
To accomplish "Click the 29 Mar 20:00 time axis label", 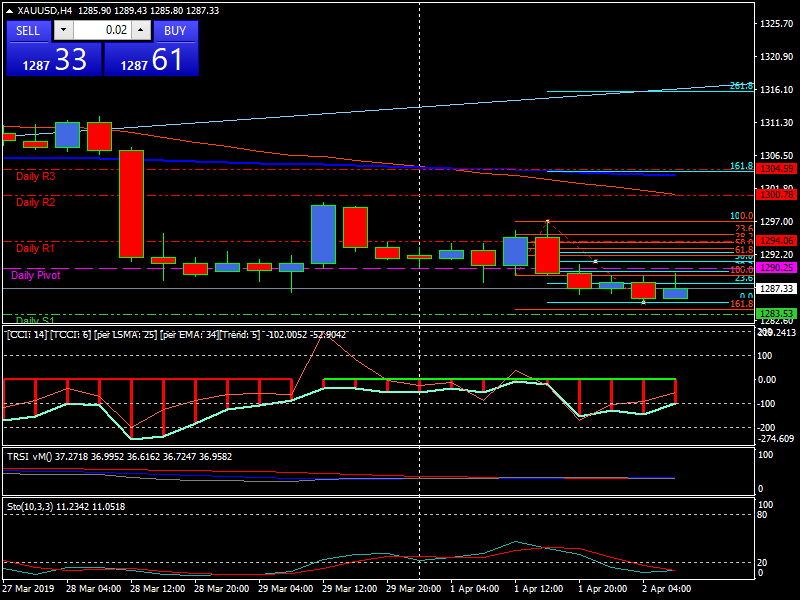I will coord(416,590).
